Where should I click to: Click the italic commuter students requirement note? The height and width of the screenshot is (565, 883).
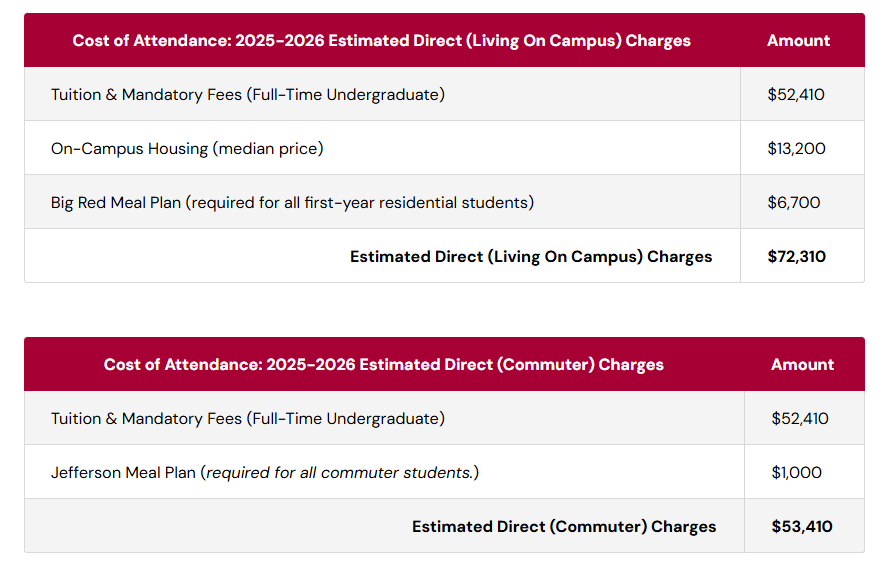(x=341, y=473)
